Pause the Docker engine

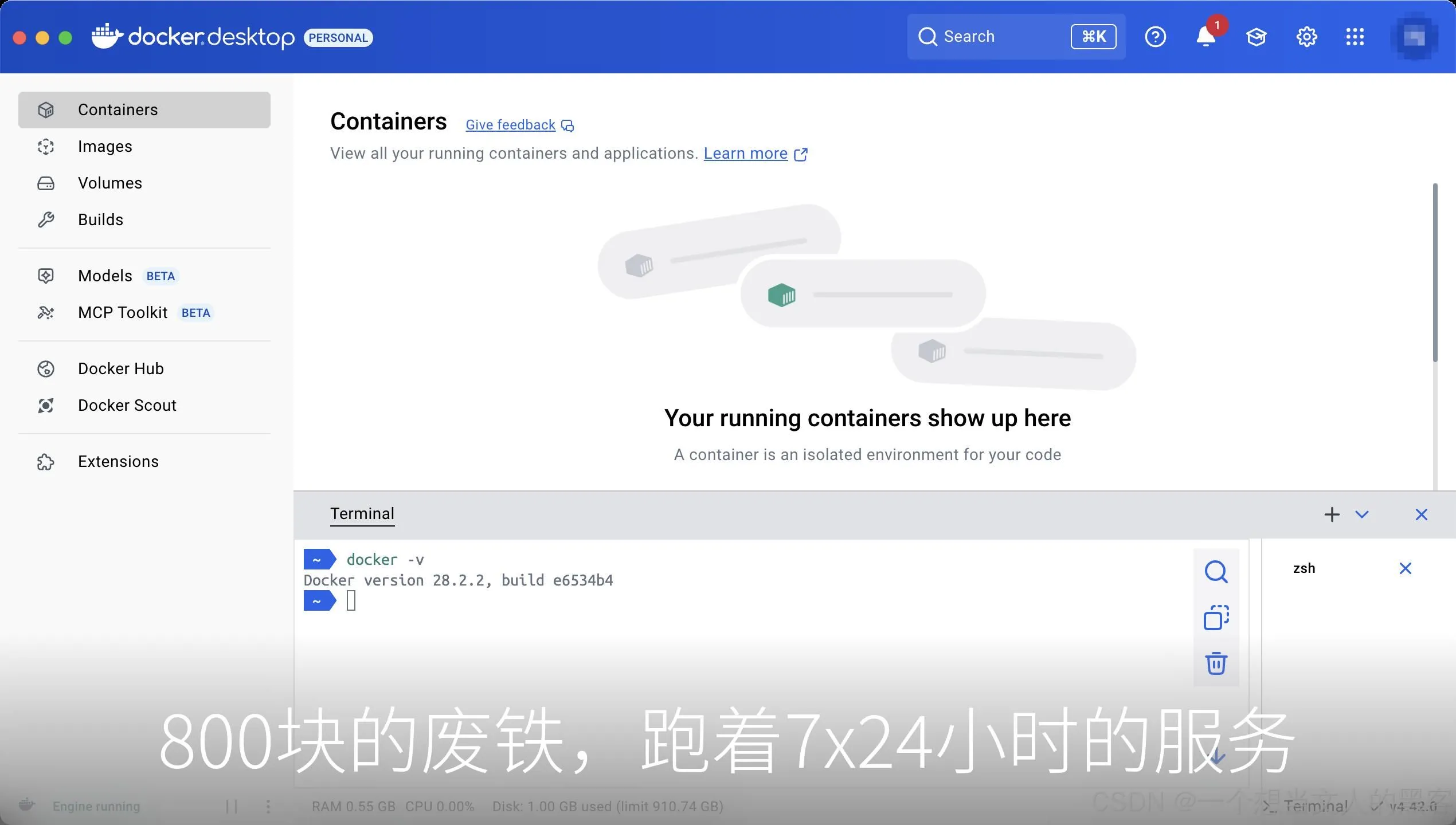tap(232, 806)
